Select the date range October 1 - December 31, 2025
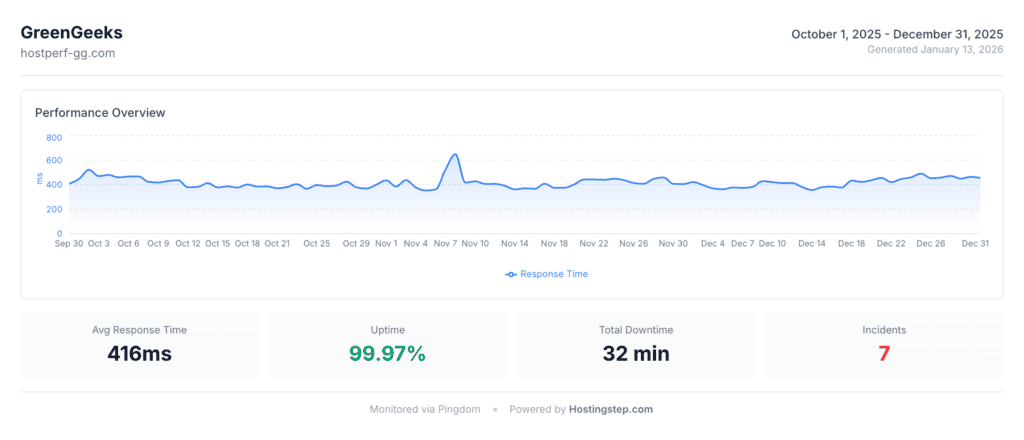Image resolution: width=1024 pixels, height=440 pixels. coord(896,34)
